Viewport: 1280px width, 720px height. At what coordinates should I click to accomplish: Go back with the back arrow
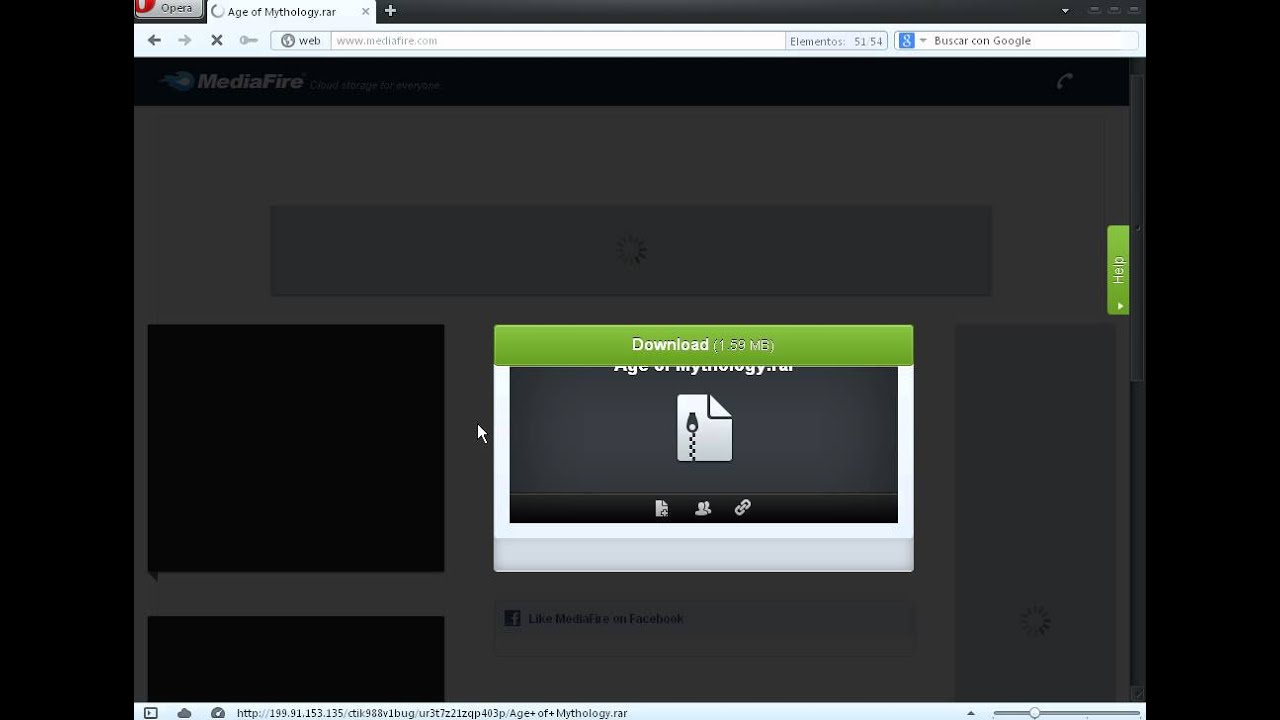[x=154, y=40]
